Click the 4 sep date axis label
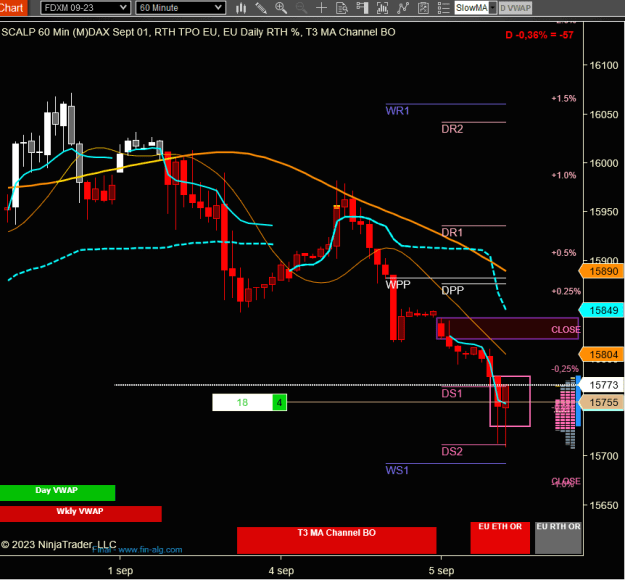The height and width of the screenshot is (580, 625). click(281, 571)
